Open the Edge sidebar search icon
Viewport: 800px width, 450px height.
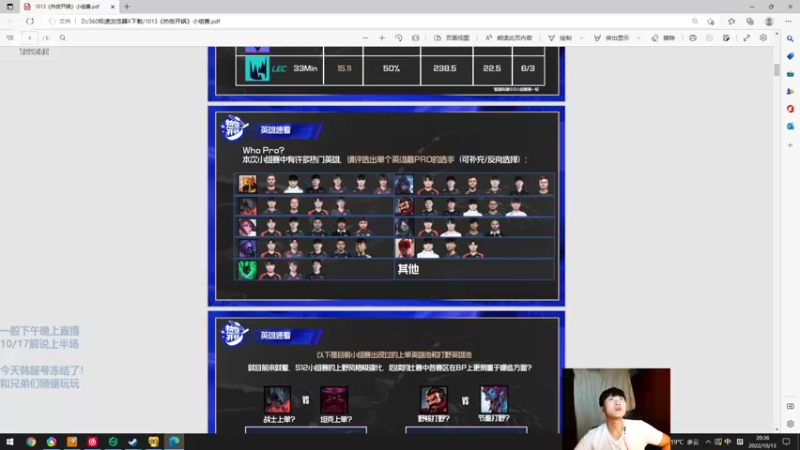click(x=790, y=39)
